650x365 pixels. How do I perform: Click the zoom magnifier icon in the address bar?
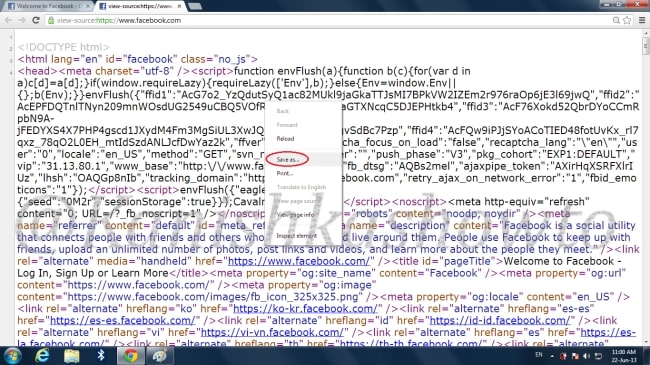pyautogui.click(x=616, y=20)
